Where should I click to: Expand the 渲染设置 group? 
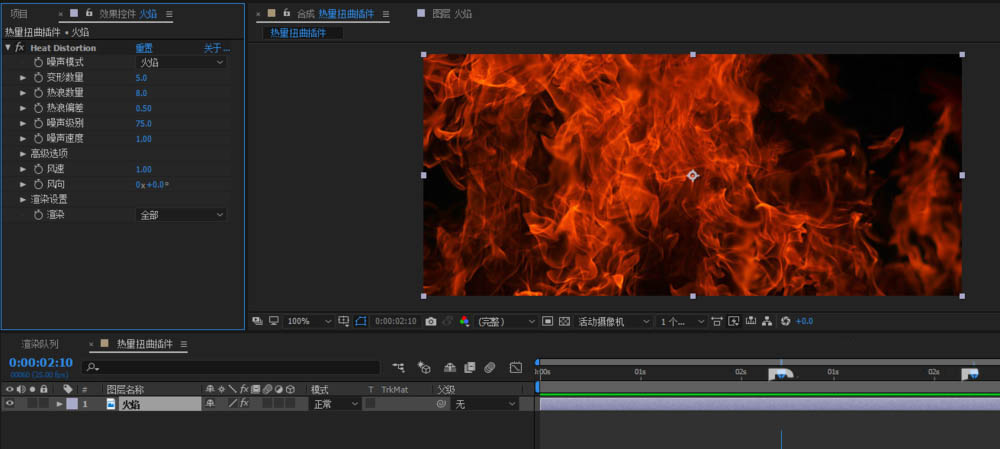click(x=23, y=200)
